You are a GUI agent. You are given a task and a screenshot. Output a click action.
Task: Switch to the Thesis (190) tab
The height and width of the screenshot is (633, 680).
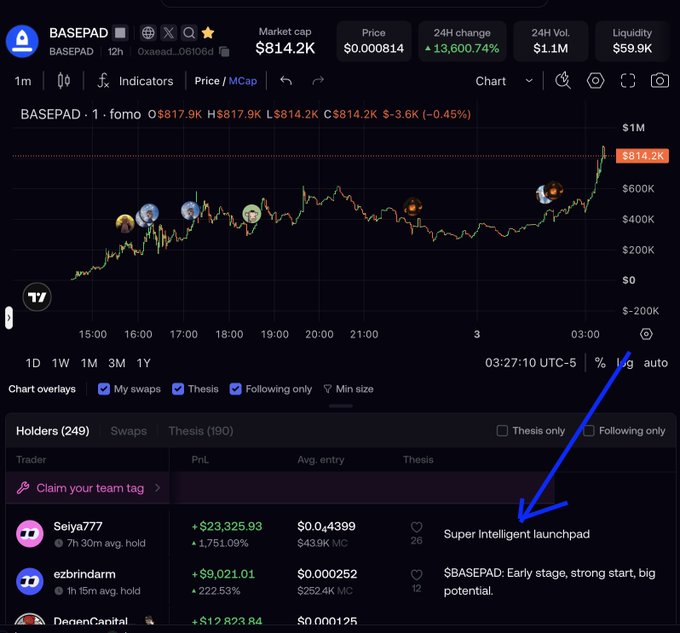pos(201,431)
